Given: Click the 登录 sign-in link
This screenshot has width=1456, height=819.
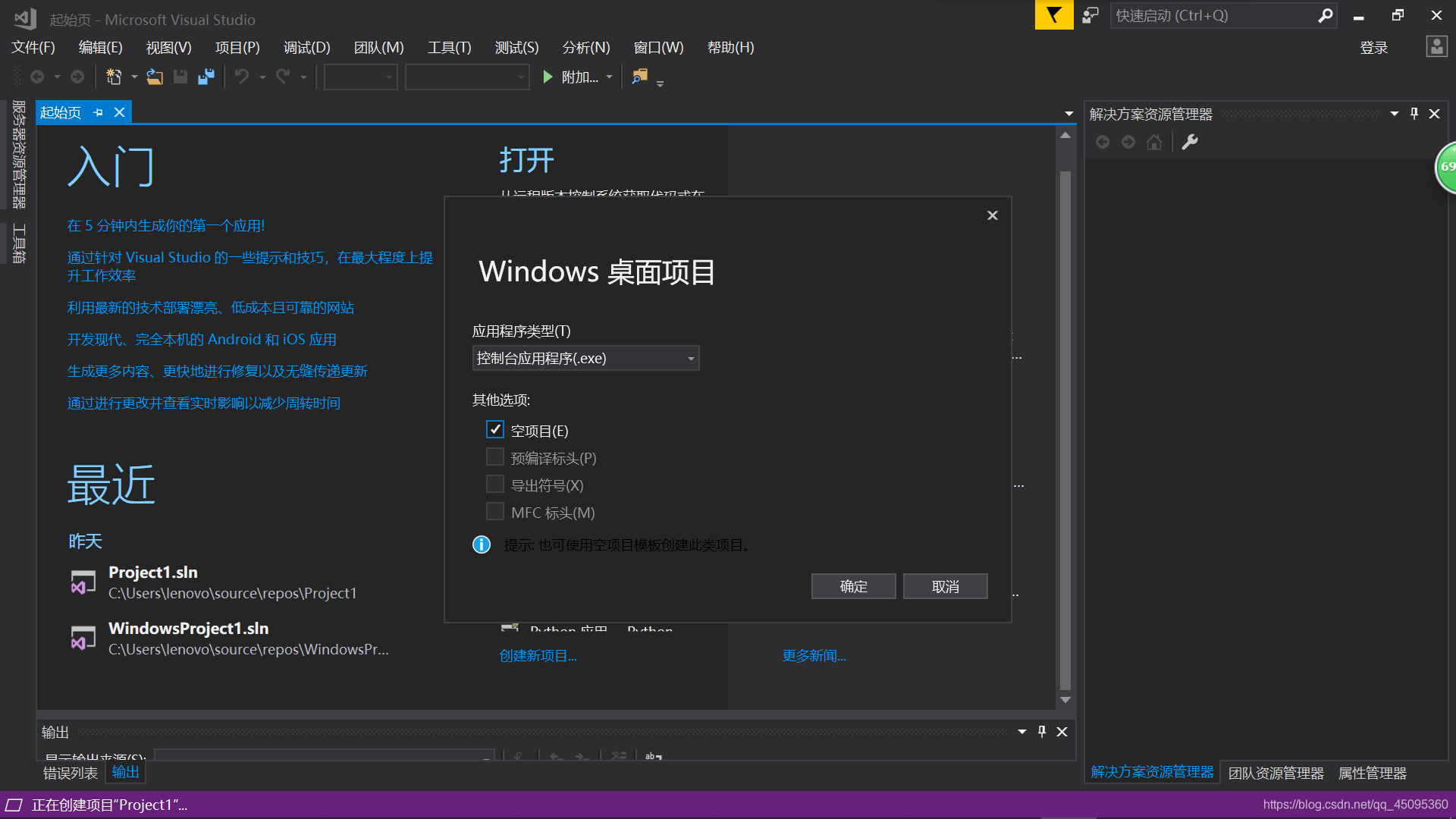Looking at the screenshot, I should (1373, 48).
